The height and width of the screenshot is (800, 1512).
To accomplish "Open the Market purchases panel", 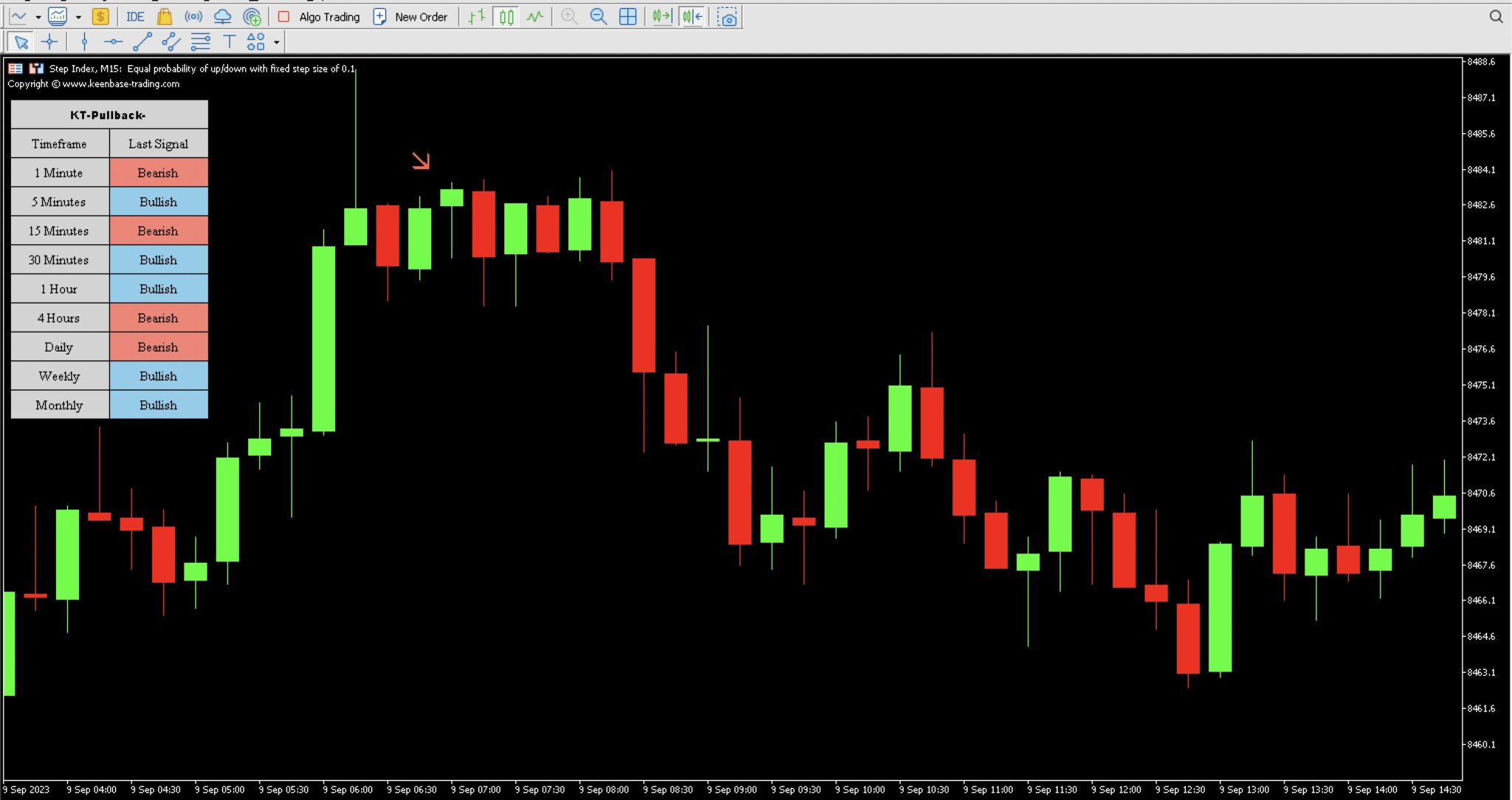I will [164, 16].
